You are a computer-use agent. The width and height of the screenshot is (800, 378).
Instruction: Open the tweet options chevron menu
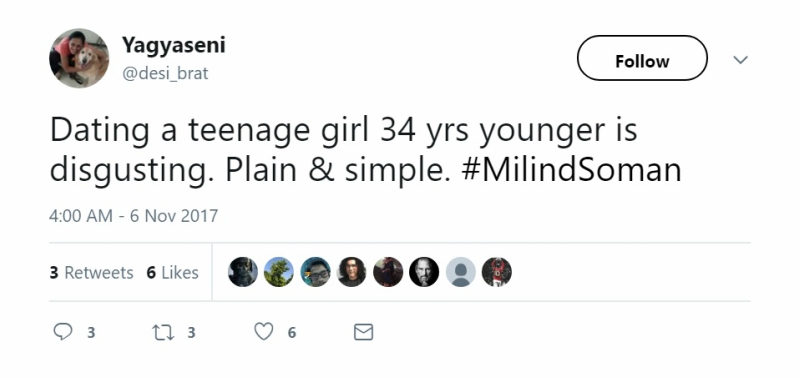pyautogui.click(x=740, y=60)
